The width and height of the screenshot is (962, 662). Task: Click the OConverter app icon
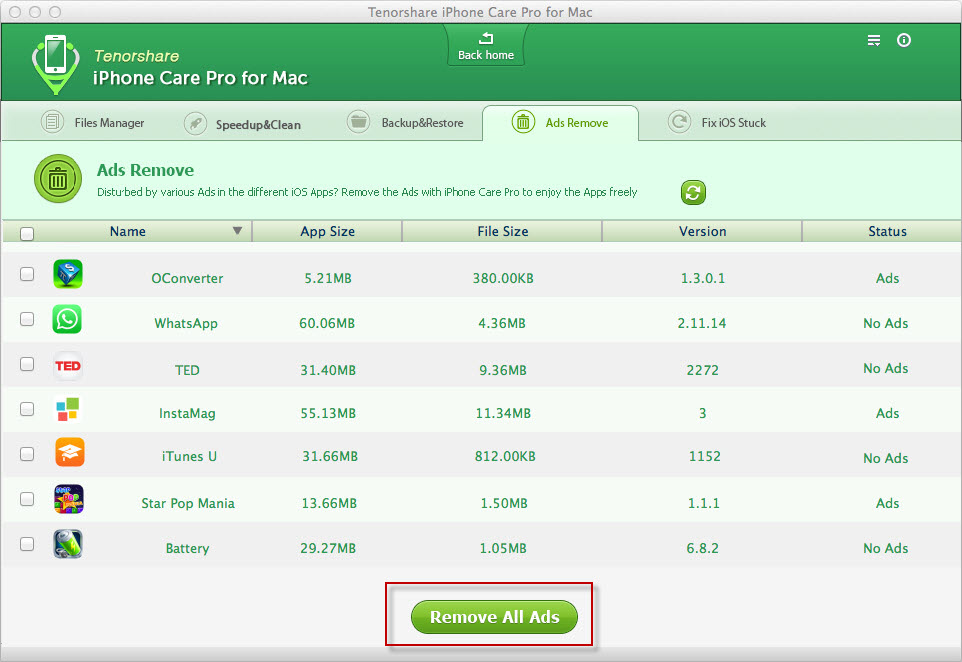(68, 275)
